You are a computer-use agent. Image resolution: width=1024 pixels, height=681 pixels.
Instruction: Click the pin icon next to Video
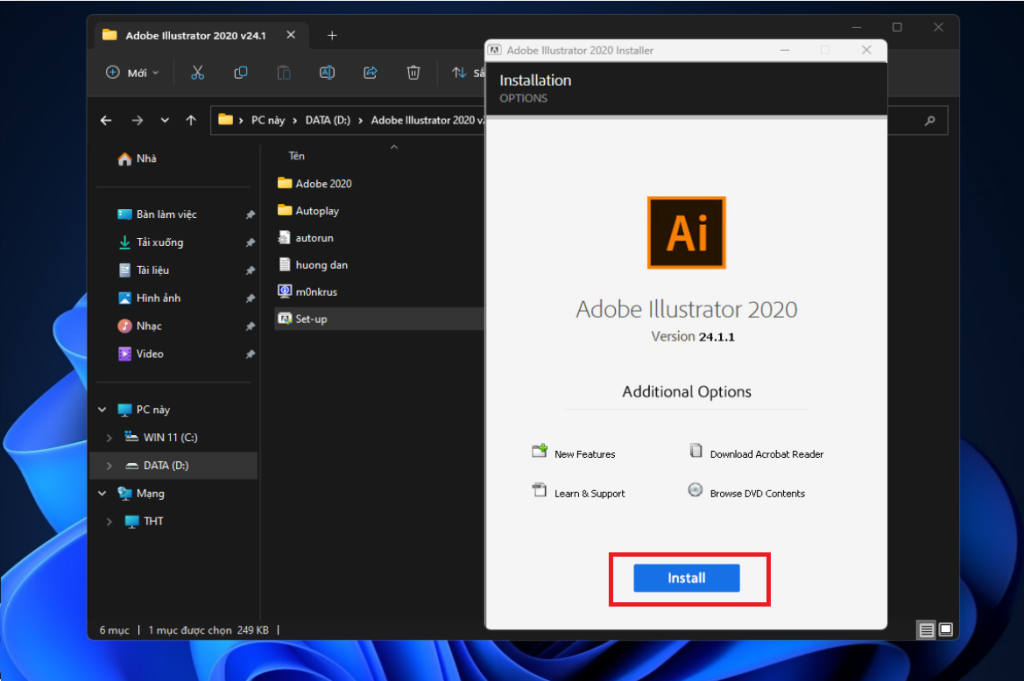(x=249, y=355)
